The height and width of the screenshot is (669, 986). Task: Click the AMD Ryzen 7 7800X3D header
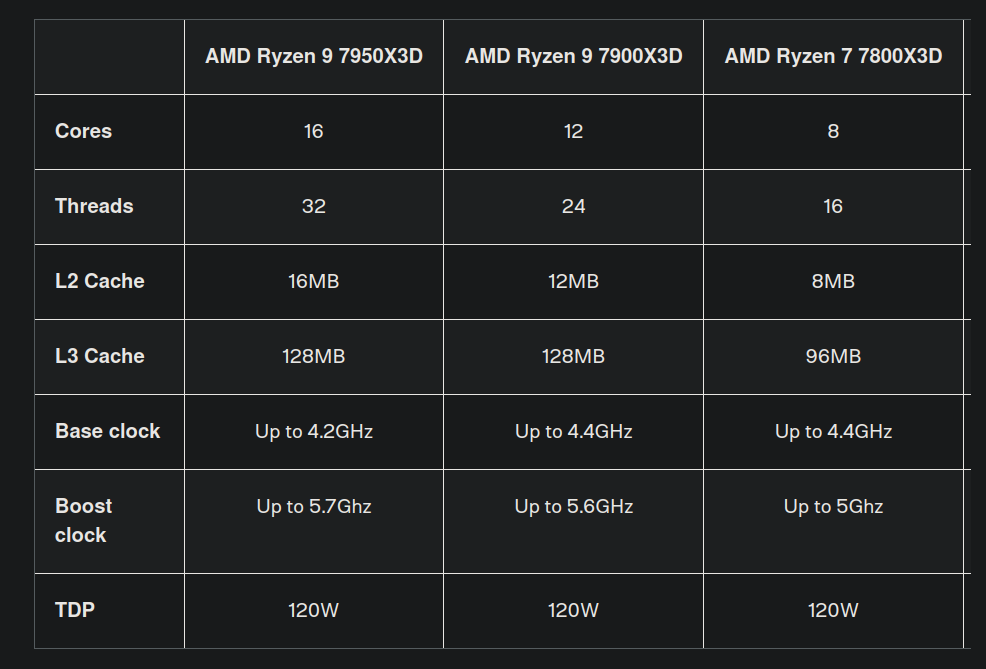[x=833, y=56]
